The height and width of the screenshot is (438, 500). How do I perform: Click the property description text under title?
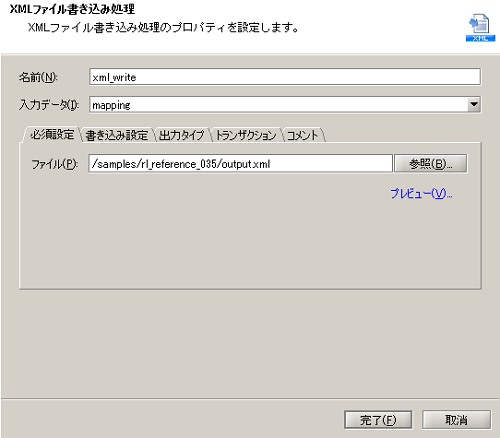click(x=163, y=28)
